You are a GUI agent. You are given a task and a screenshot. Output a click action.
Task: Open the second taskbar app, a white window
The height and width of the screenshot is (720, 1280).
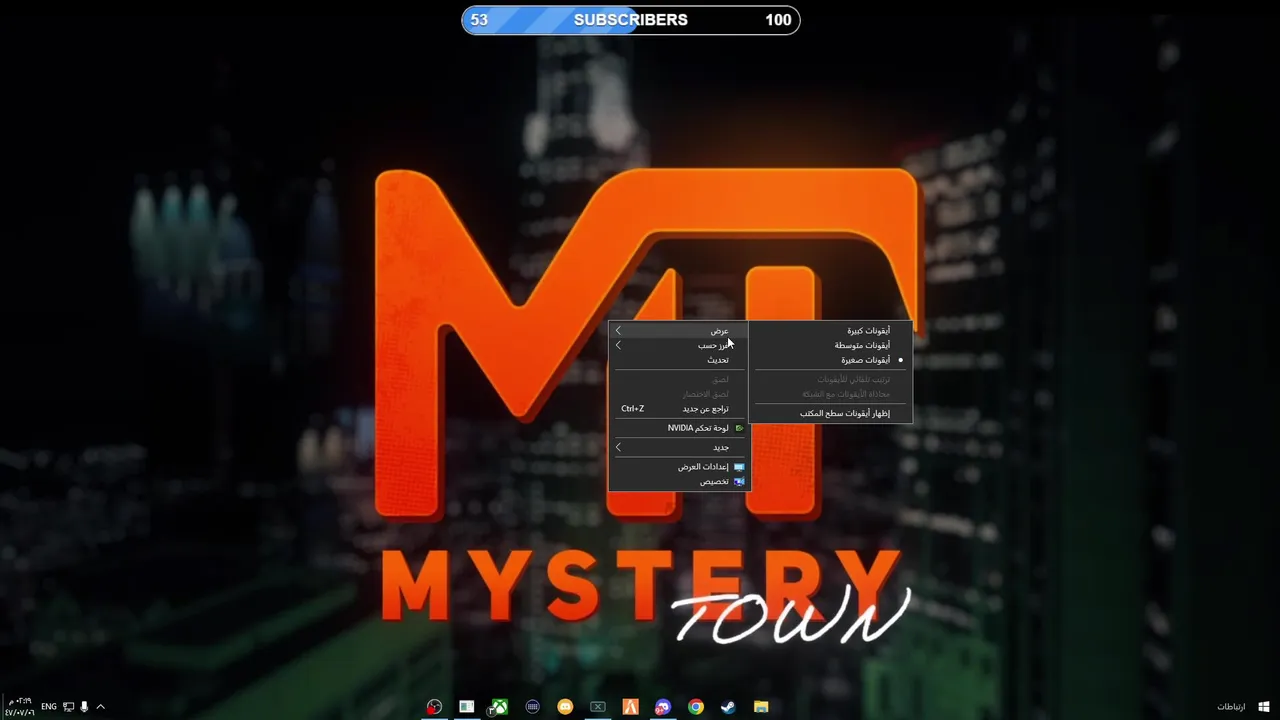click(467, 707)
